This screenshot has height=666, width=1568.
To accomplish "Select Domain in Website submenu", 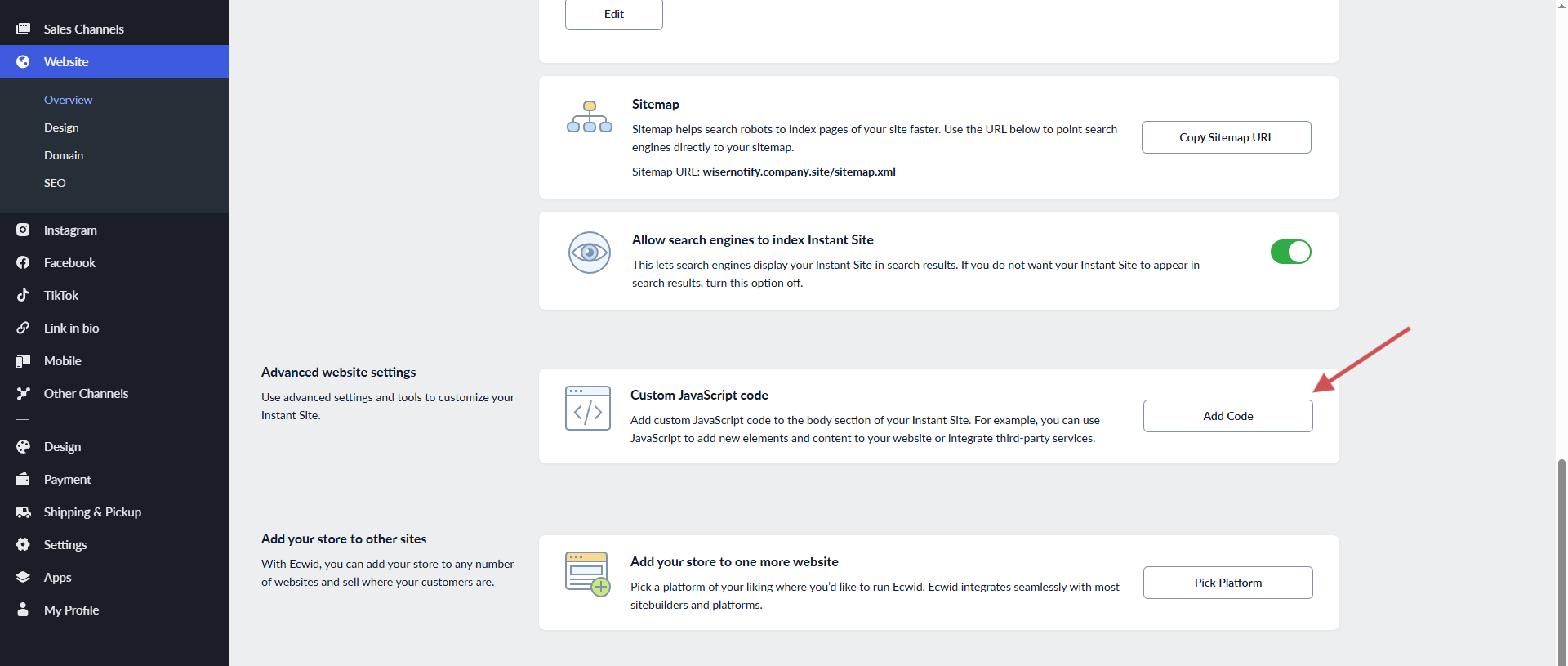I will pyautogui.click(x=64, y=155).
